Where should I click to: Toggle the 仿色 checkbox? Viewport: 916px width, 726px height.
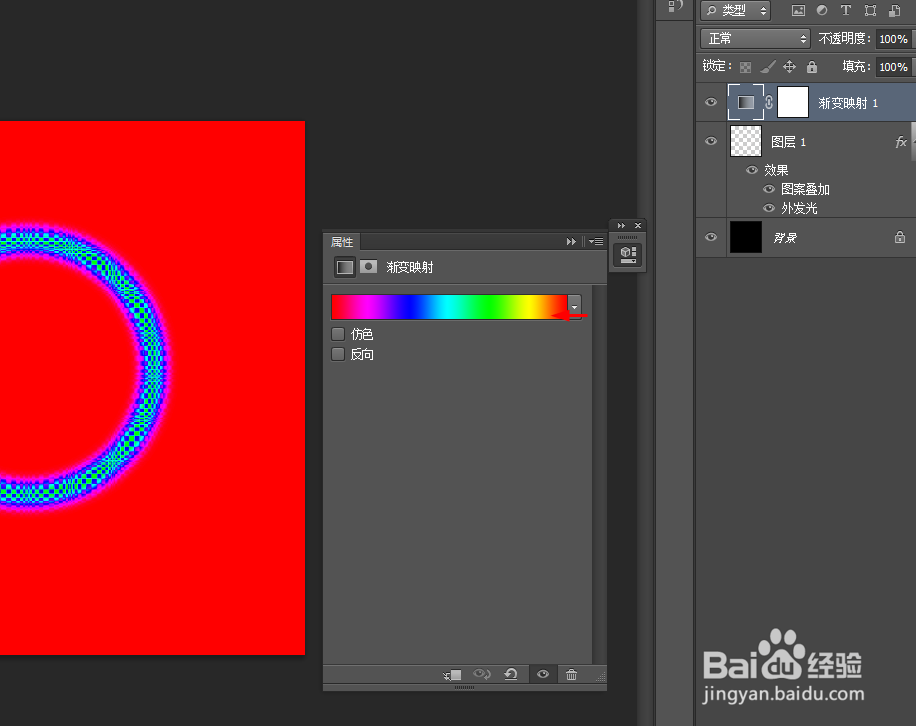pos(338,334)
